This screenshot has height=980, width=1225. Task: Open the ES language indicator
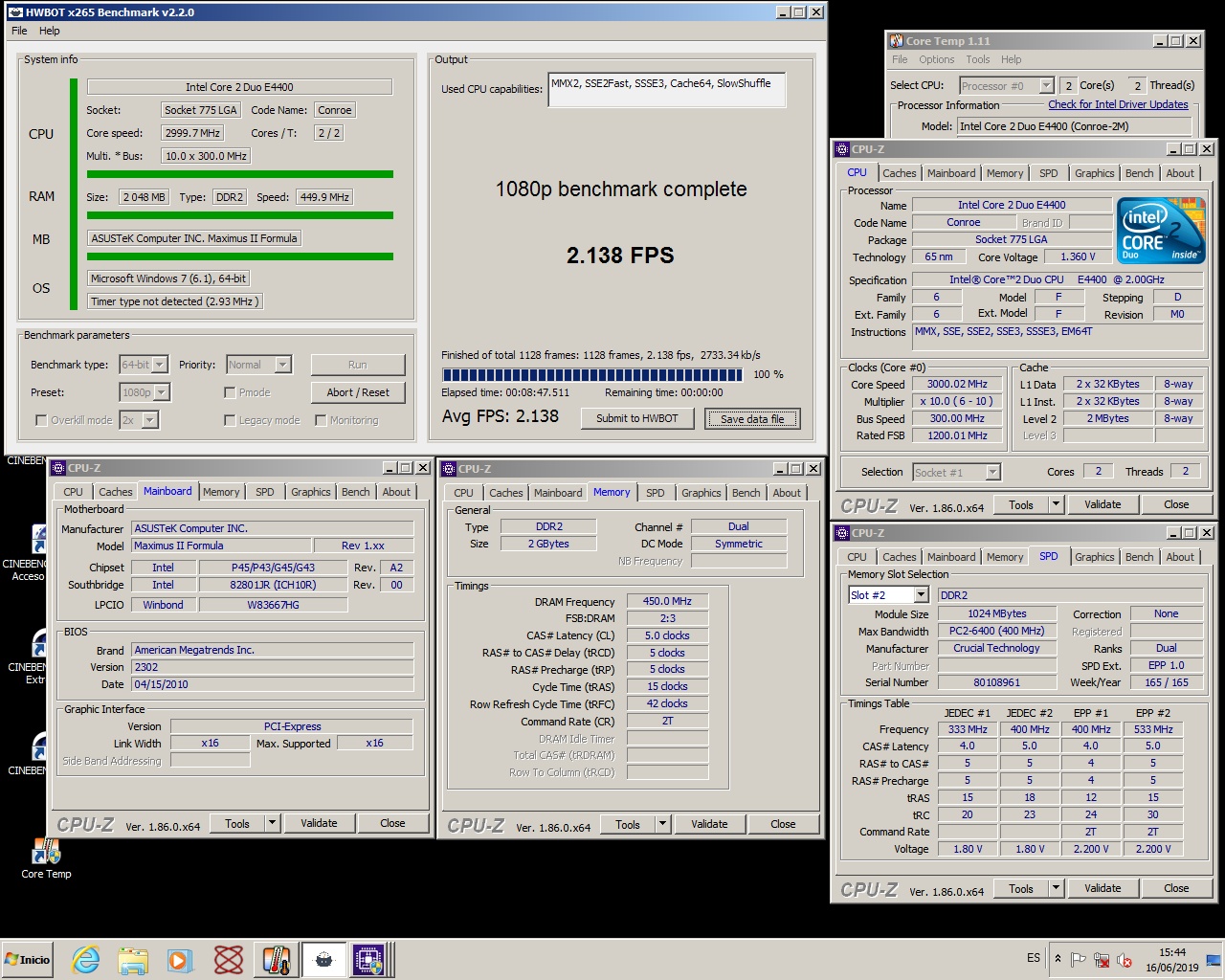tap(1034, 958)
